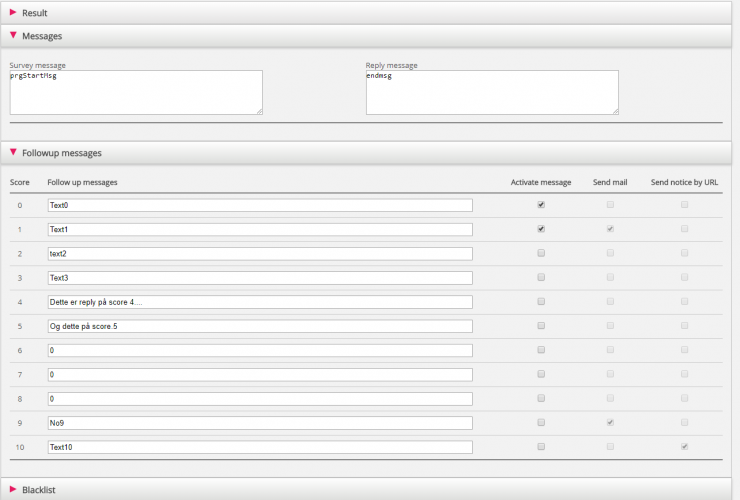Focus the Text10 follow up message field
Screen dimensions: 740x500
point(260,446)
